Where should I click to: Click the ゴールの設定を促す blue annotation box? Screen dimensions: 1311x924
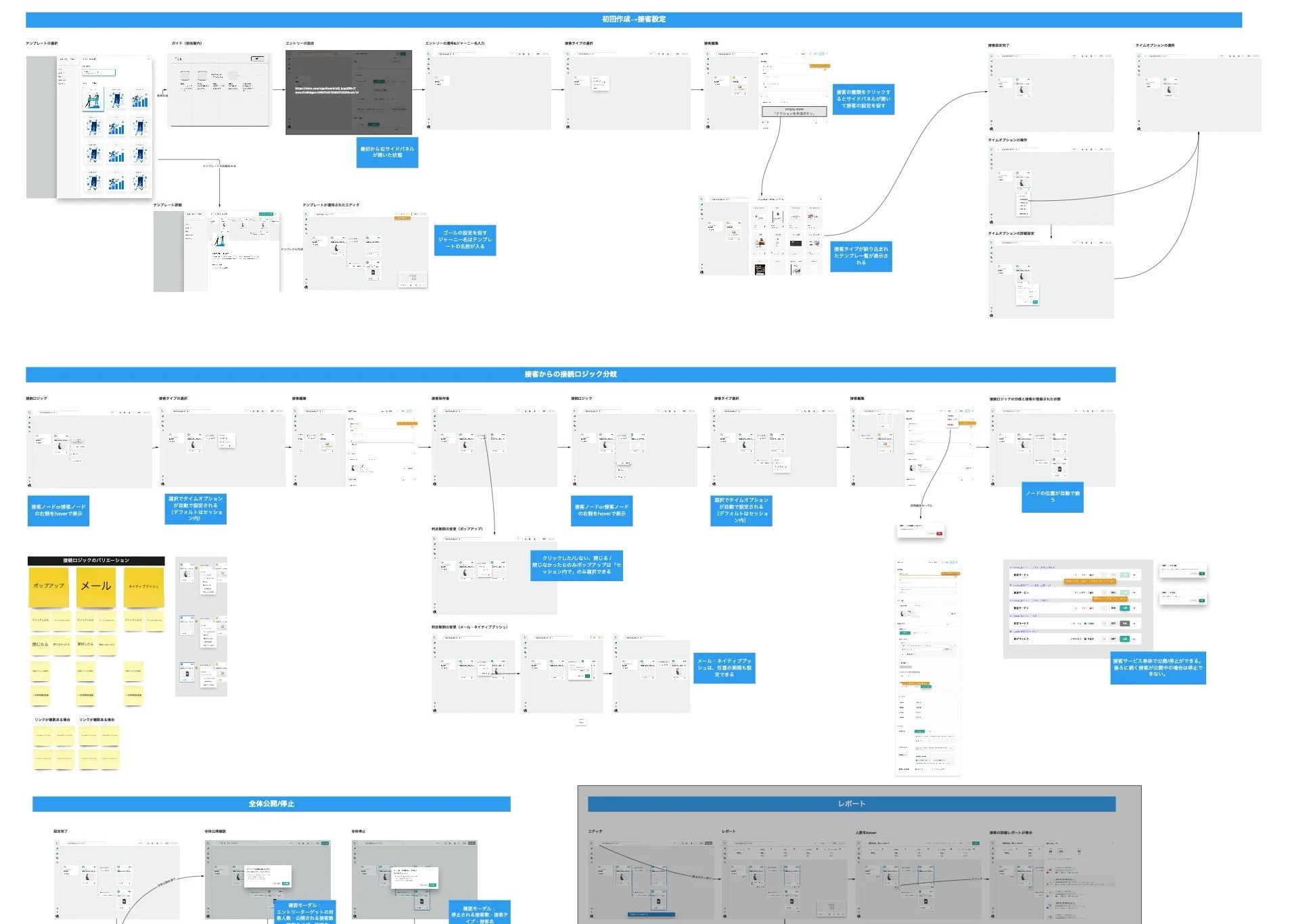pyautogui.click(x=465, y=240)
